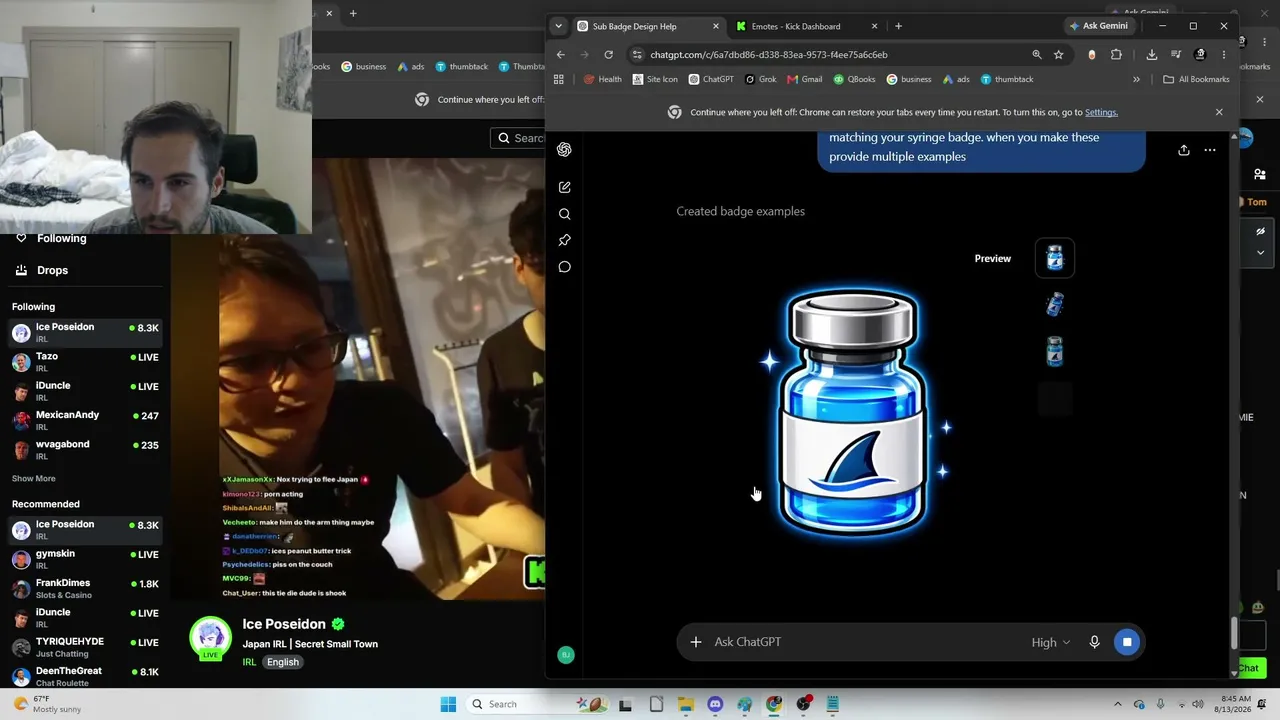Open the Grok bookmark

click(760, 79)
